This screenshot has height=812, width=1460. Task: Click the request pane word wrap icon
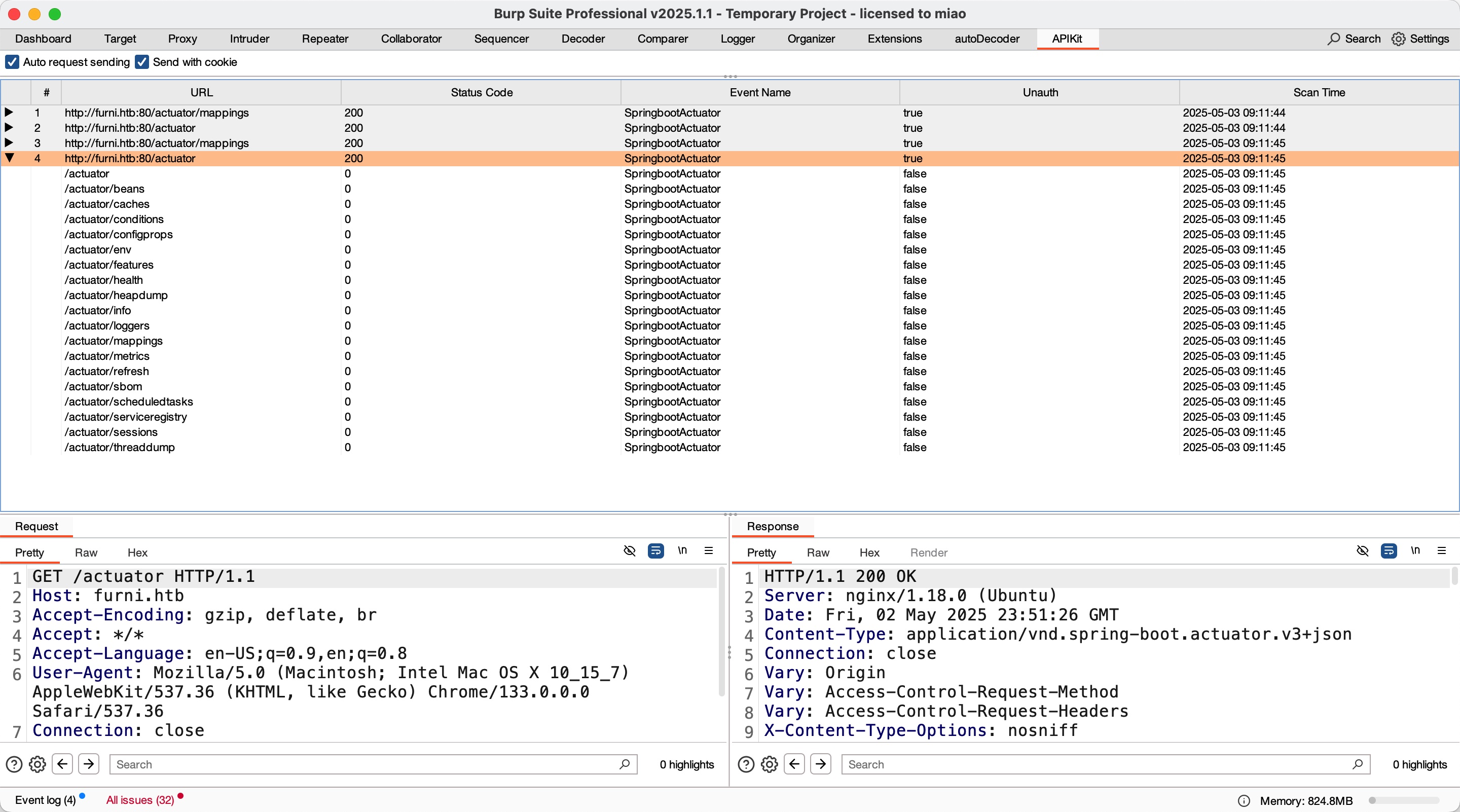pyautogui.click(x=655, y=551)
